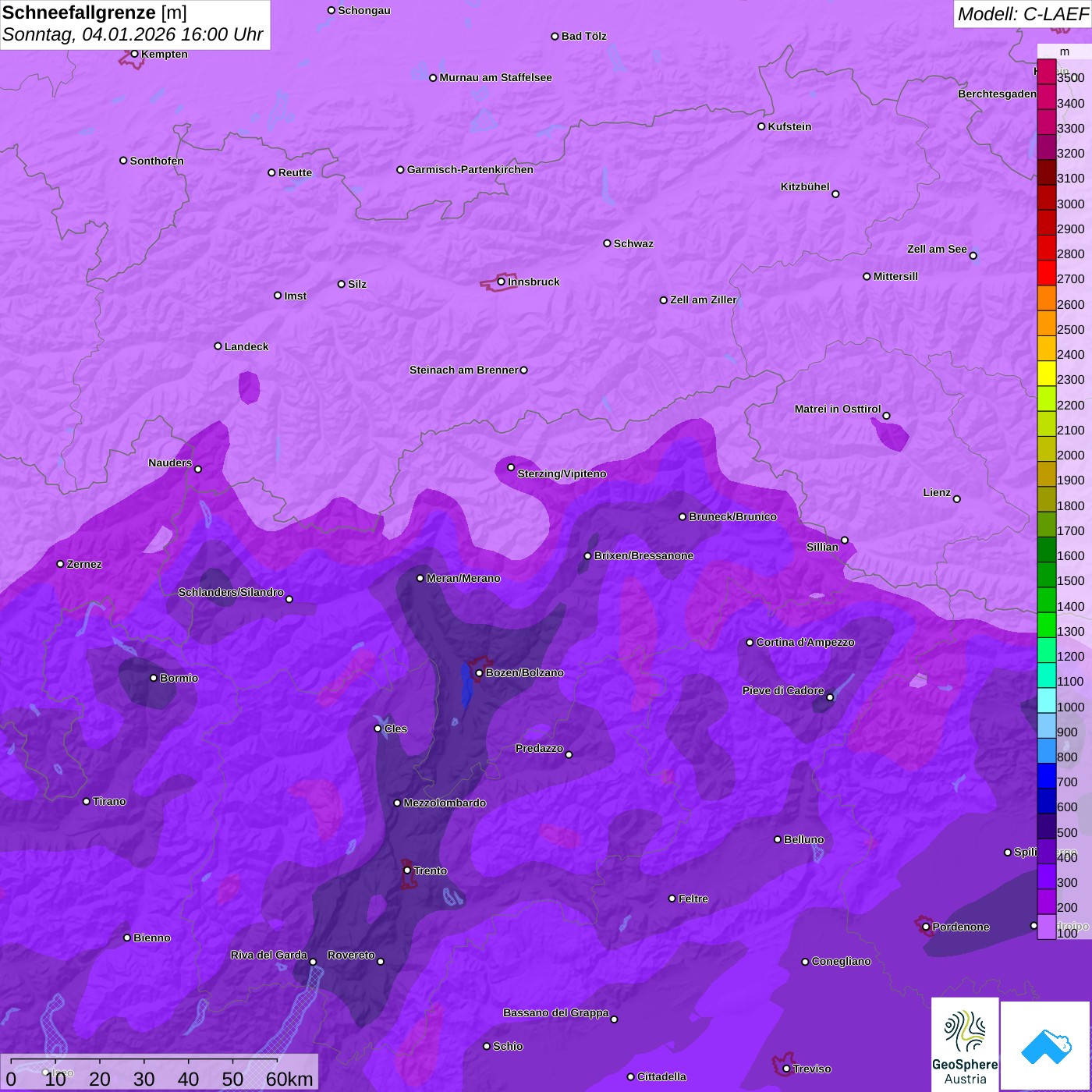The width and height of the screenshot is (1092, 1092).
Task: Select the Sterzing/Vipiteno marker dot
Action: click(x=511, y=467)
